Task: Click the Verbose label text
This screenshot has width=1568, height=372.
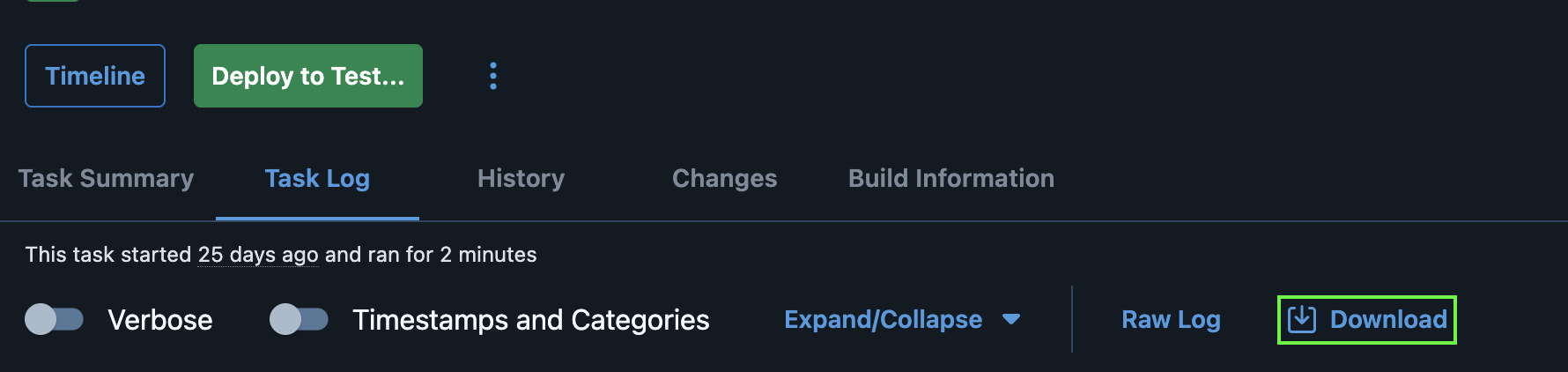Action: [x=160, y=319]
